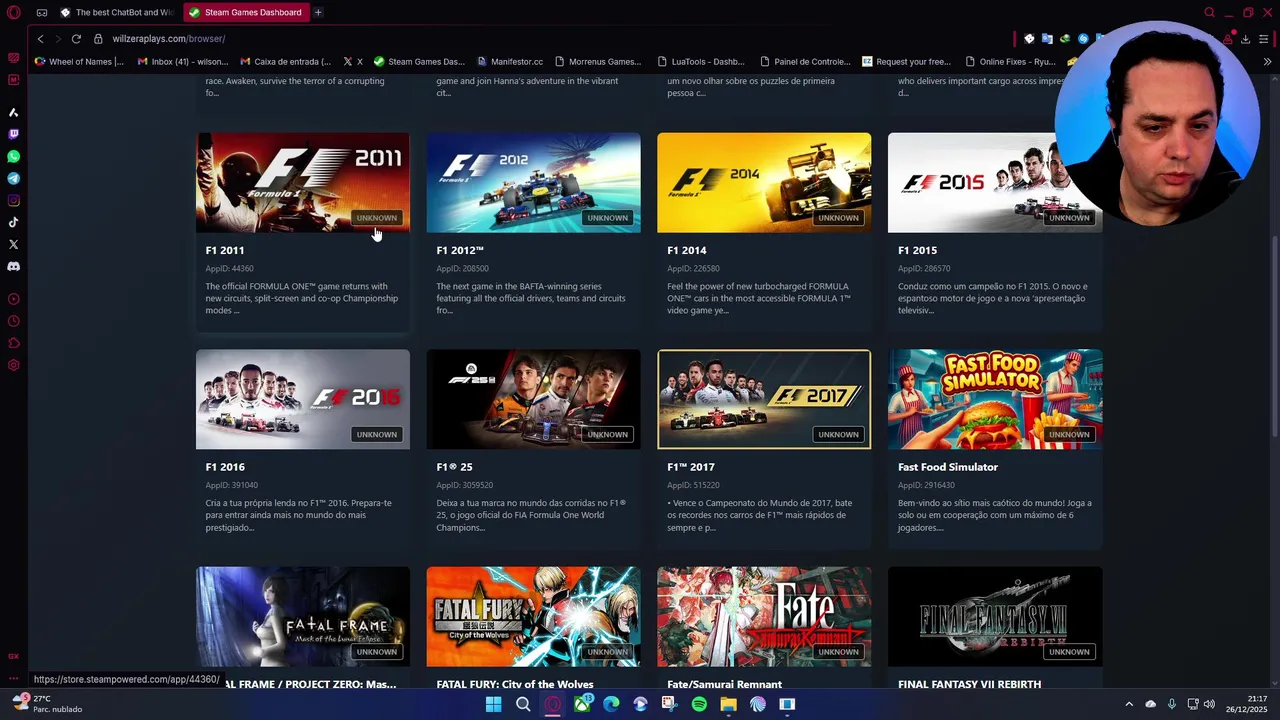Open the F1 2014 game thumbnail
The height and width of the screenshot is (720, 1280).
coord(764,183)
